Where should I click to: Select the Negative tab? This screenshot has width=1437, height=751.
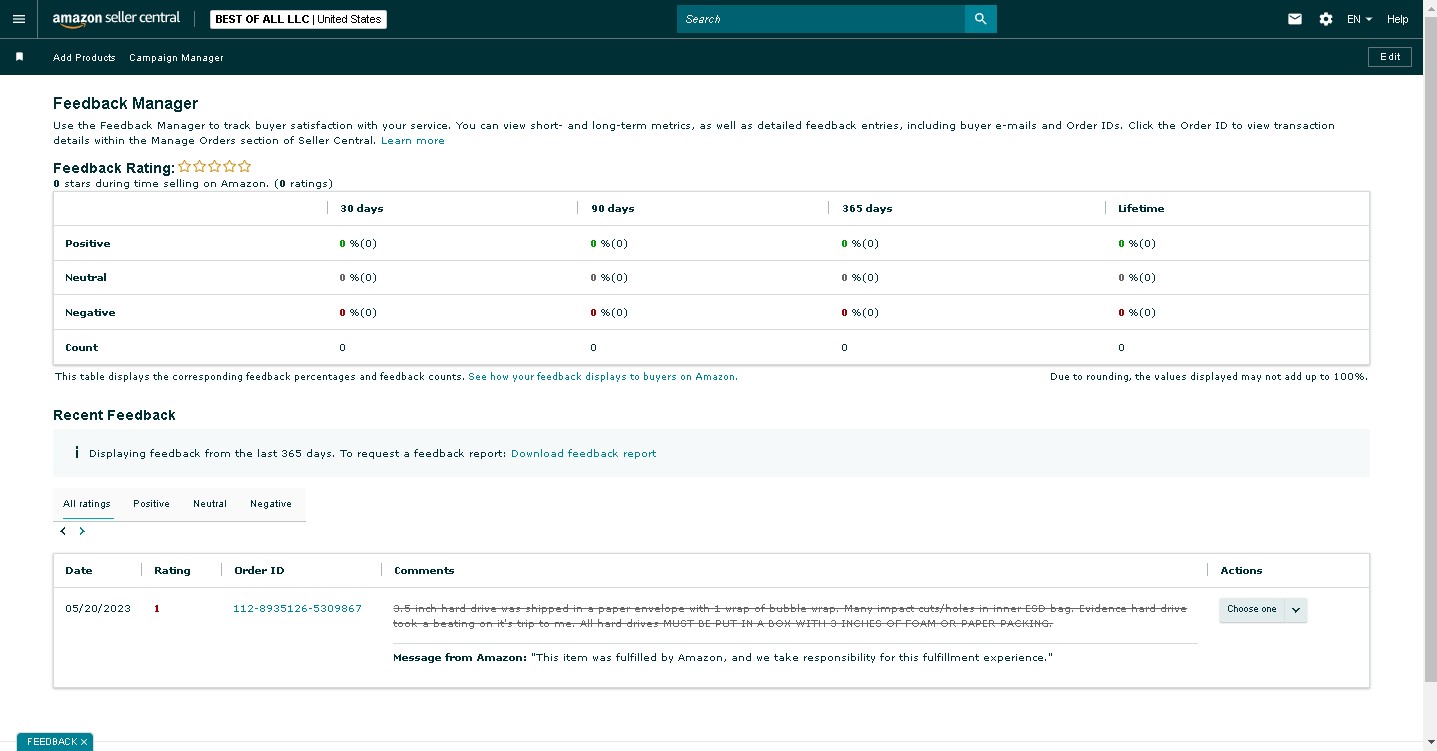271,504
